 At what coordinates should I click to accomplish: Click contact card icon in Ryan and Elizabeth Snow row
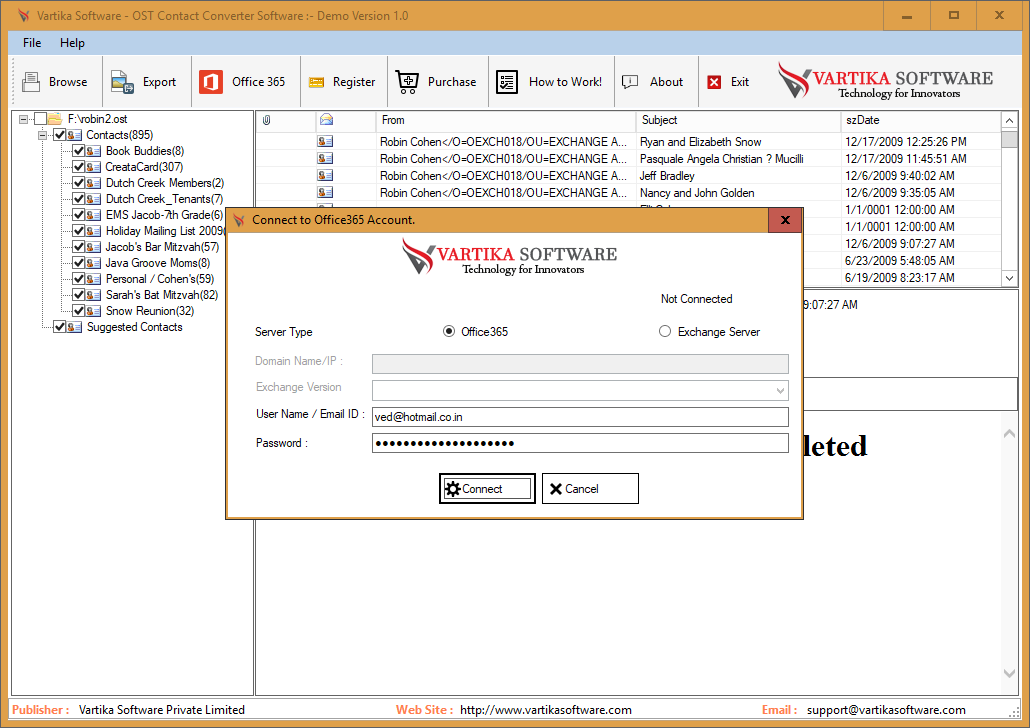325,141
